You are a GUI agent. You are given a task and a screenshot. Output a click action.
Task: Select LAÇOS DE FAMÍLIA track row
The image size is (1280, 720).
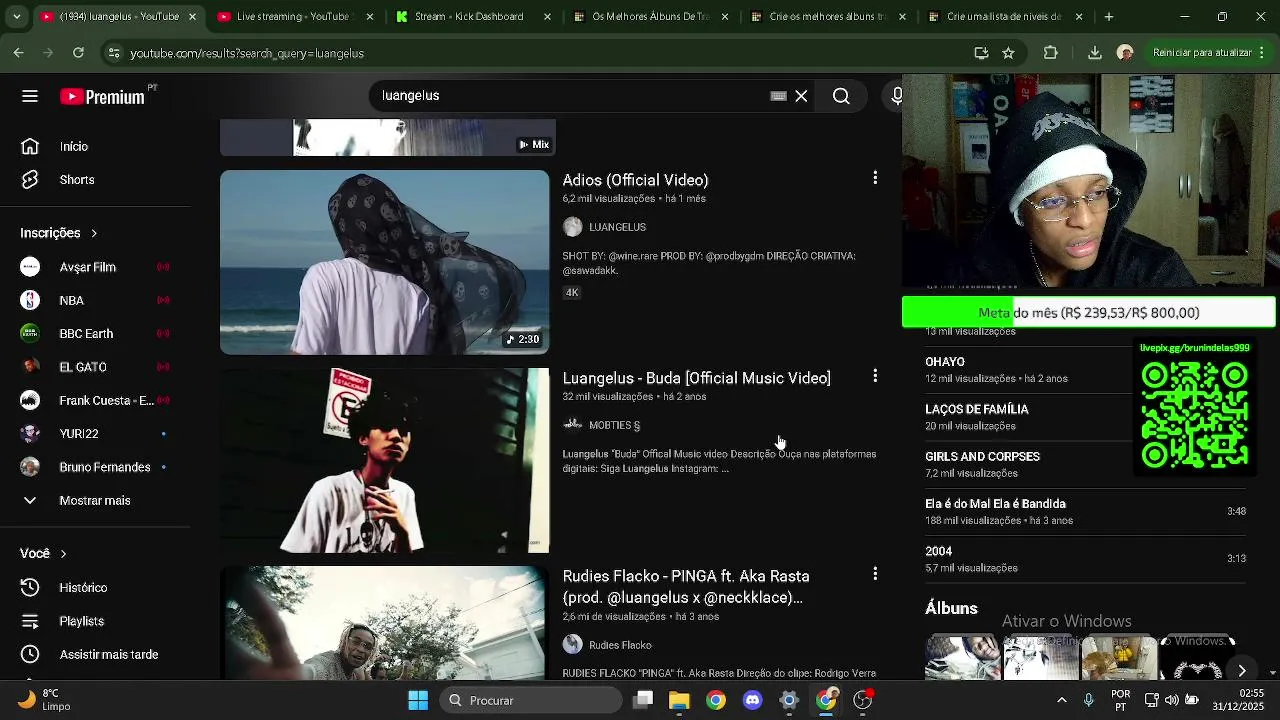tap(1028, 417)
